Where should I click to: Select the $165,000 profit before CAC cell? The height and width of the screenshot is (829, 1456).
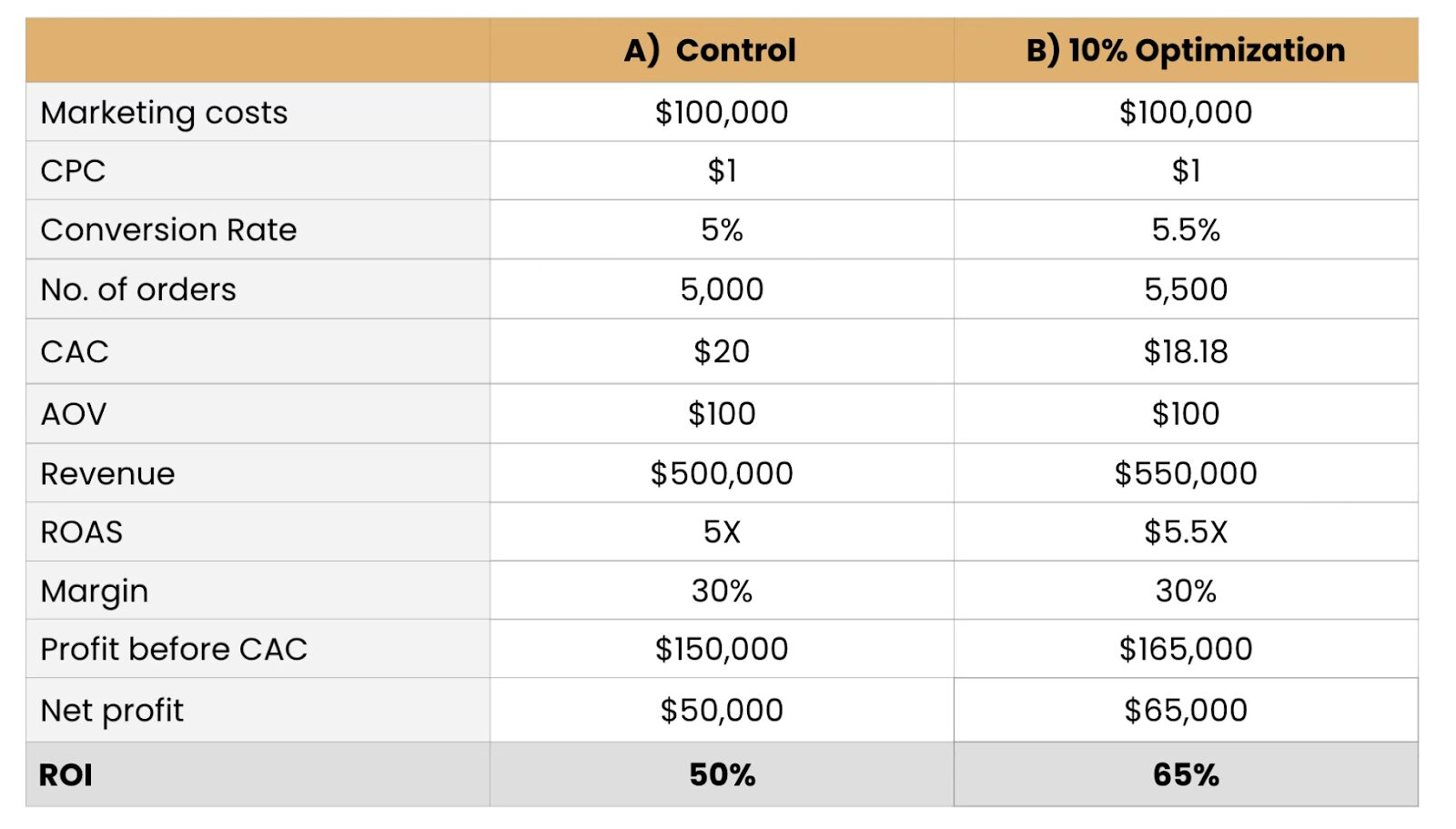1185,649
